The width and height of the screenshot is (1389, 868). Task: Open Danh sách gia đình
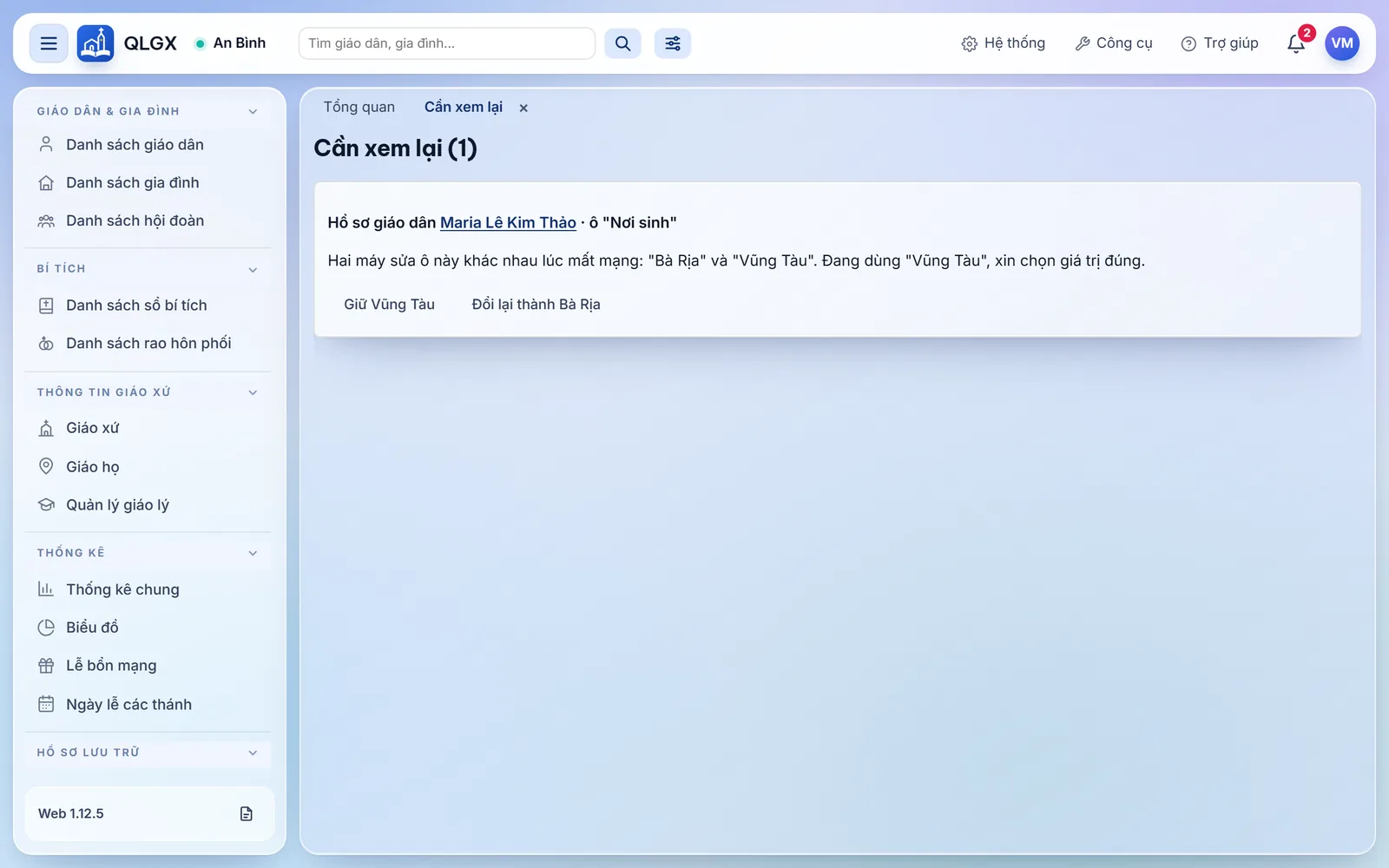click(148, 183)
